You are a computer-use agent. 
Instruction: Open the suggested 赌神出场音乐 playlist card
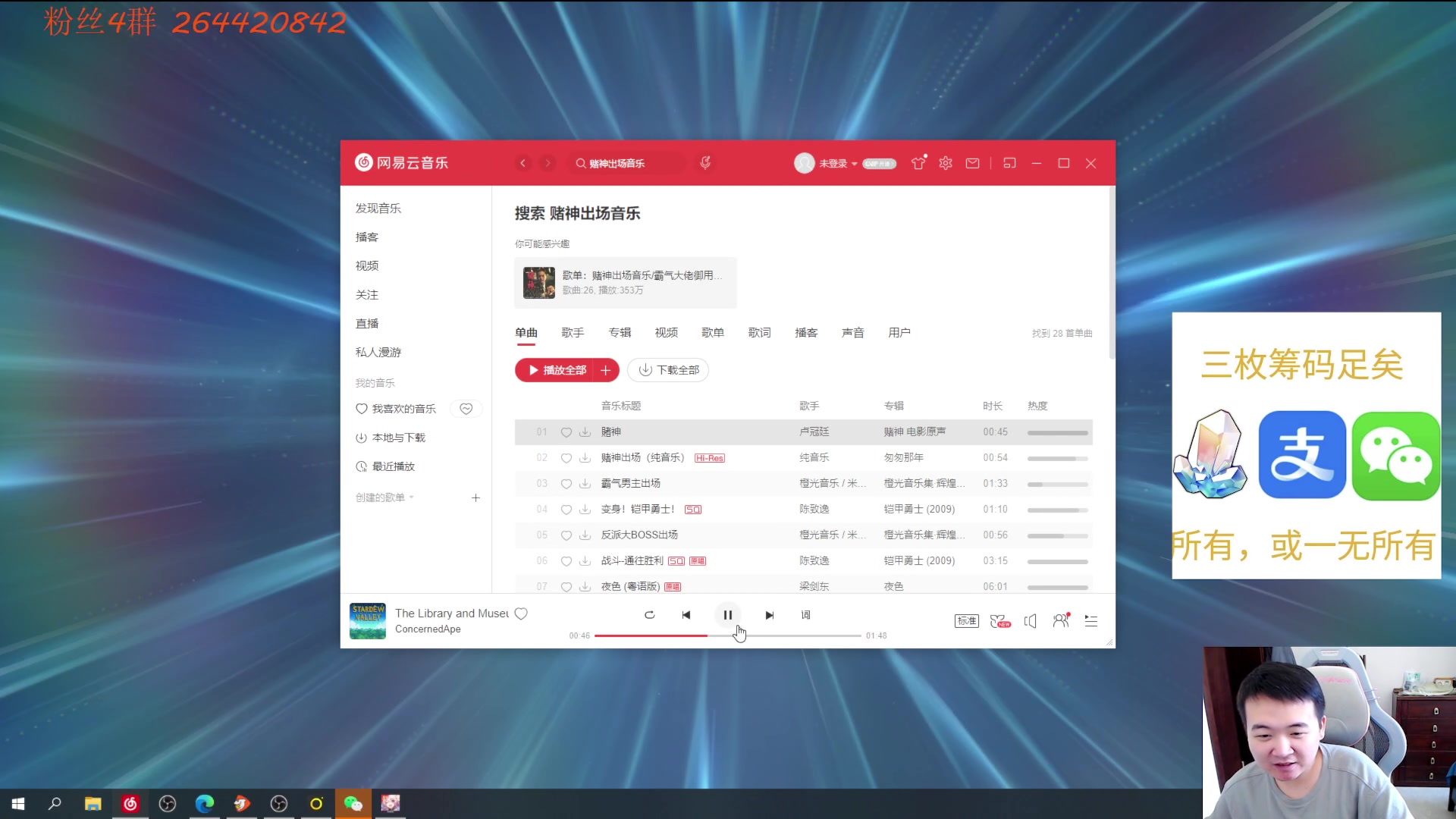626,283
